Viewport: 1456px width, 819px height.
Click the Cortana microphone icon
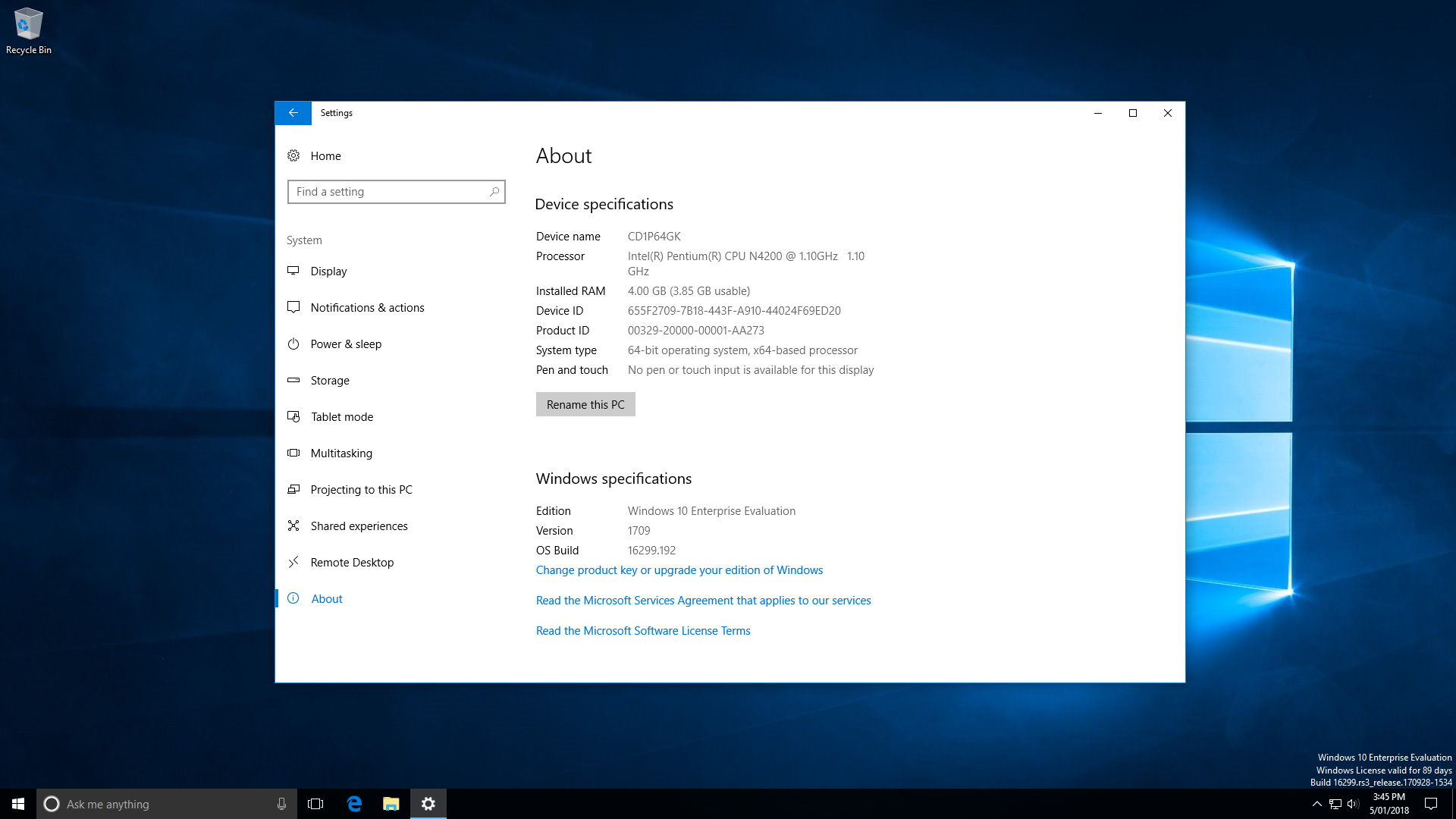[x=281, y=804]
